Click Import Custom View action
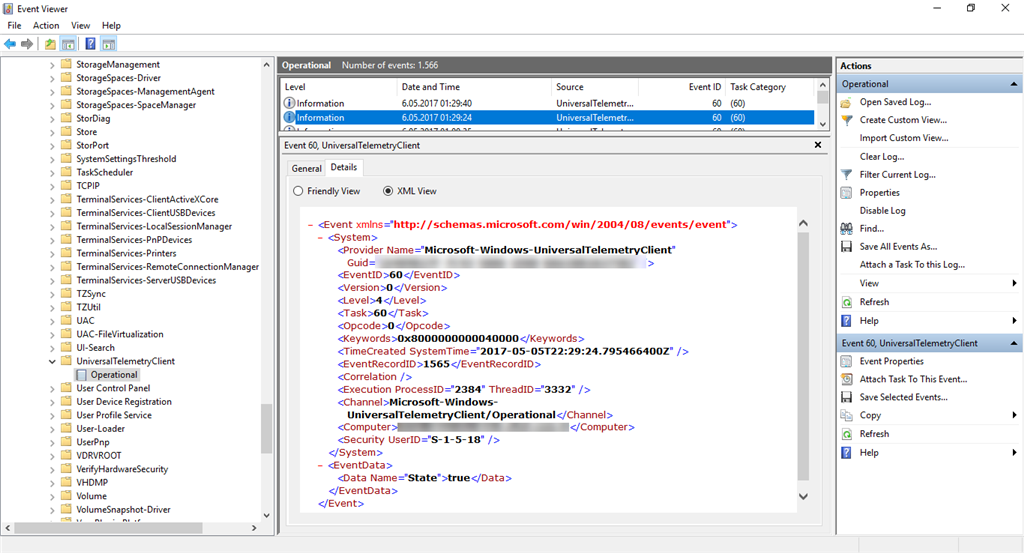1024x553 pixels. [x=903, y=138]
